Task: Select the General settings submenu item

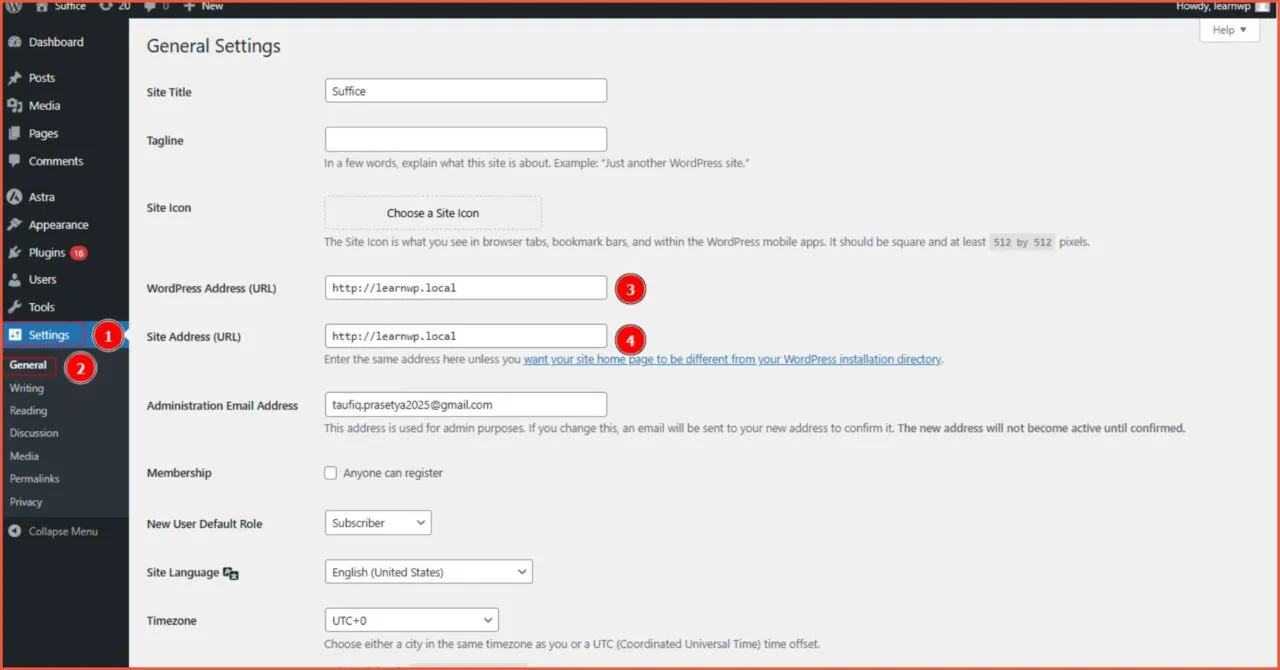Action: pyautogui.click(x=27, y=364)
